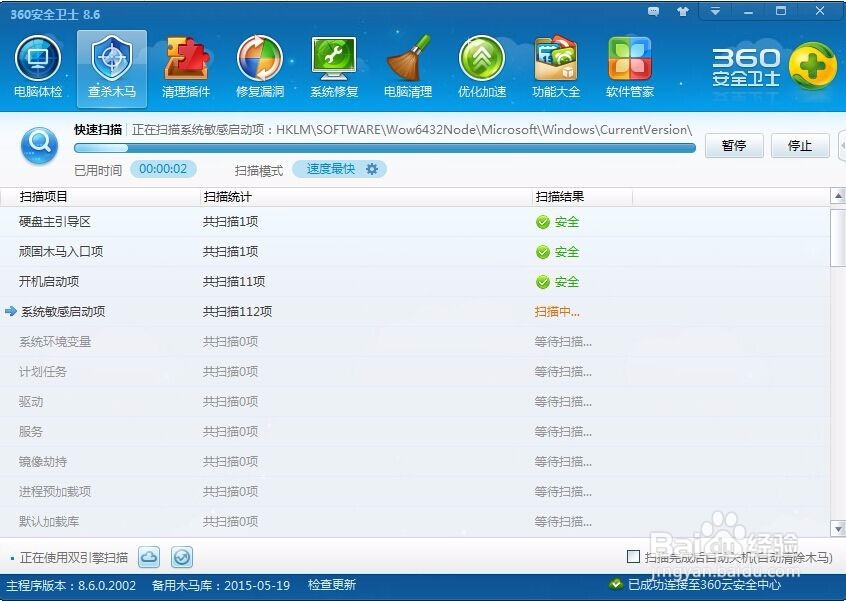846x601 pixels.
Task: Expand side panel arrow right of 停止
Action: point(842,146)
